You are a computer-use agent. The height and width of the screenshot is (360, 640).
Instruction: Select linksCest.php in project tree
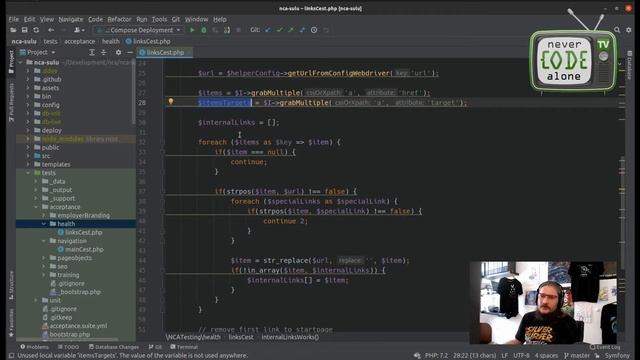pyautogui.click(x=83, y=232)
